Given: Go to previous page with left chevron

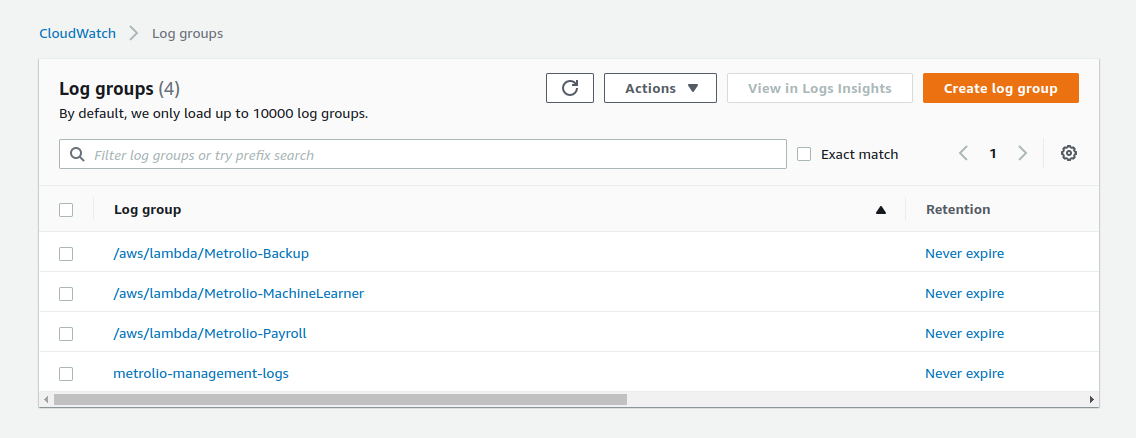Looking at the screenshot, I should pos(963,154).
